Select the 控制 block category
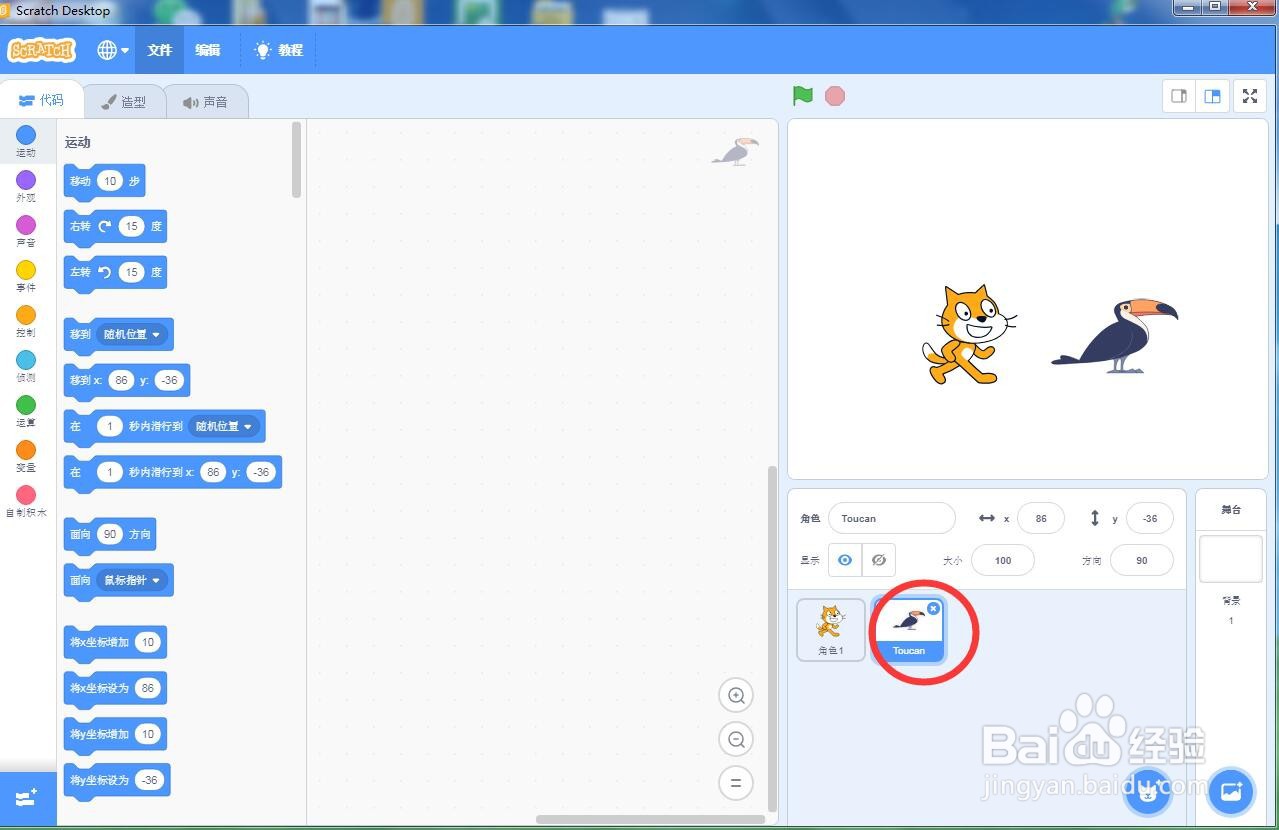 coord(26,321)
